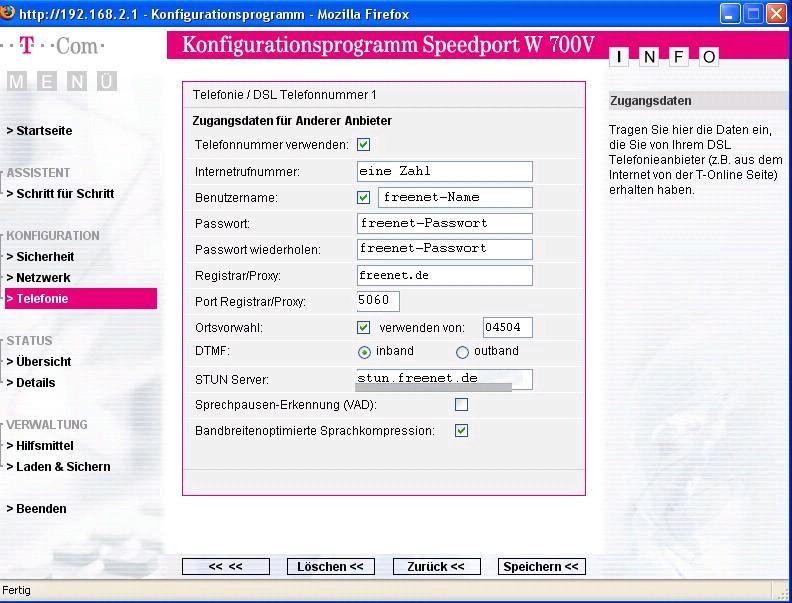
Task: Click the T-Com logo
Action: [52, 46]
